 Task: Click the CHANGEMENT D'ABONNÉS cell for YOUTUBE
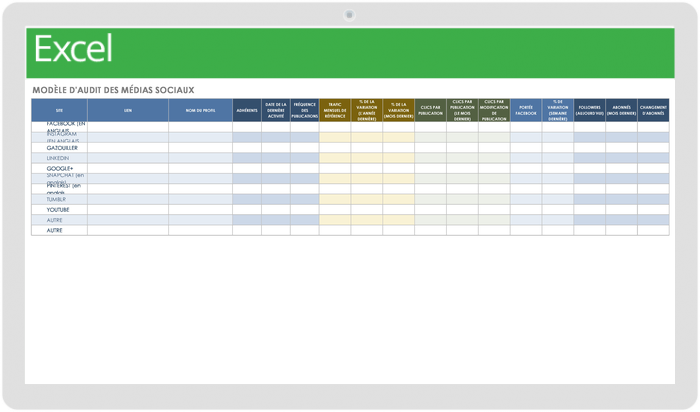click(653, 209)
